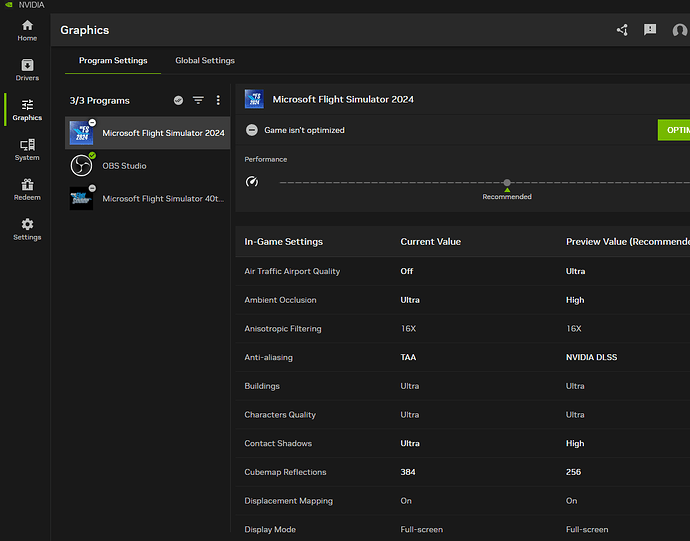Click the Preview Value column header

pyautogui.click(x=628, y=242)
